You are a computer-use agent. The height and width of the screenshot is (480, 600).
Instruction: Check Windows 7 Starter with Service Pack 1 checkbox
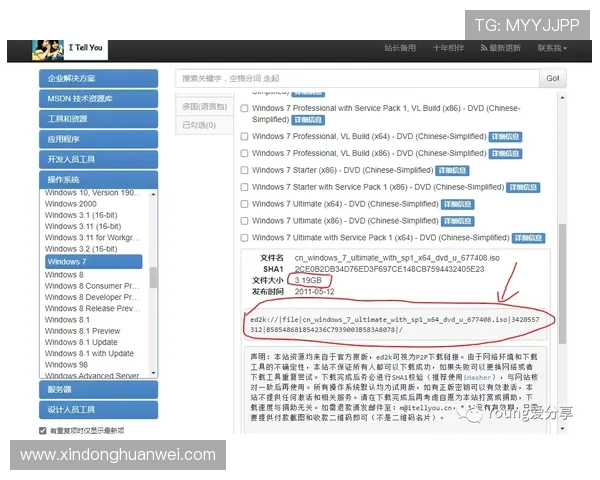244,187
